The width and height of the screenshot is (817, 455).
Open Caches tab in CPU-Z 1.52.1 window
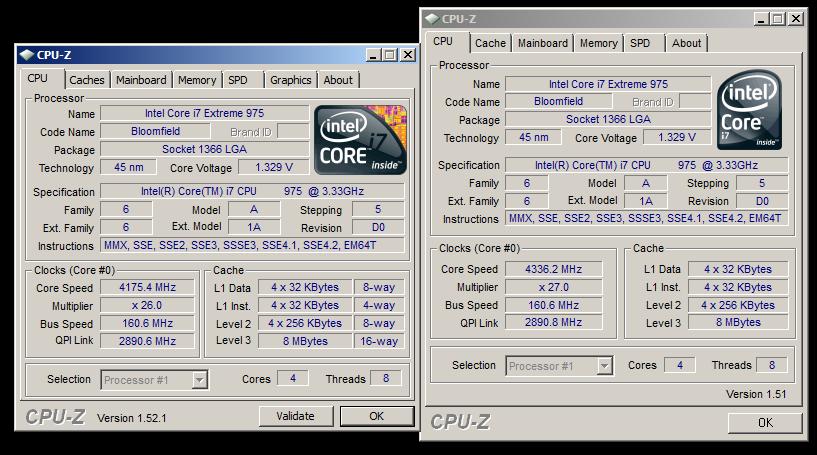tap(87, 80)
